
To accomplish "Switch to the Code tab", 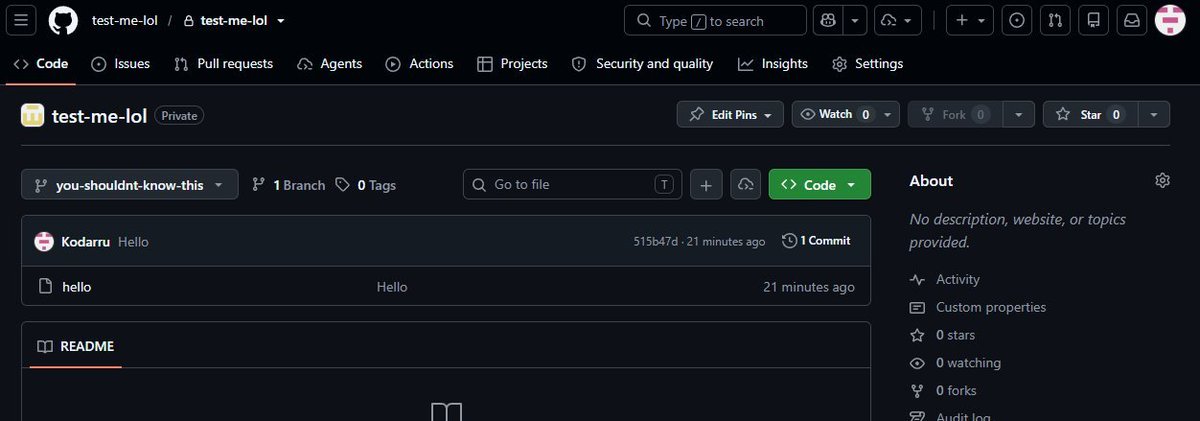I will click(x=41, y=63).
